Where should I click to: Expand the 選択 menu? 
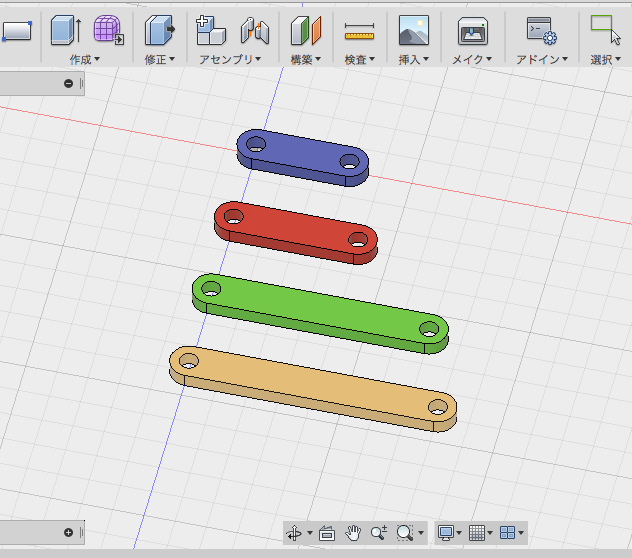coord(605,60)
